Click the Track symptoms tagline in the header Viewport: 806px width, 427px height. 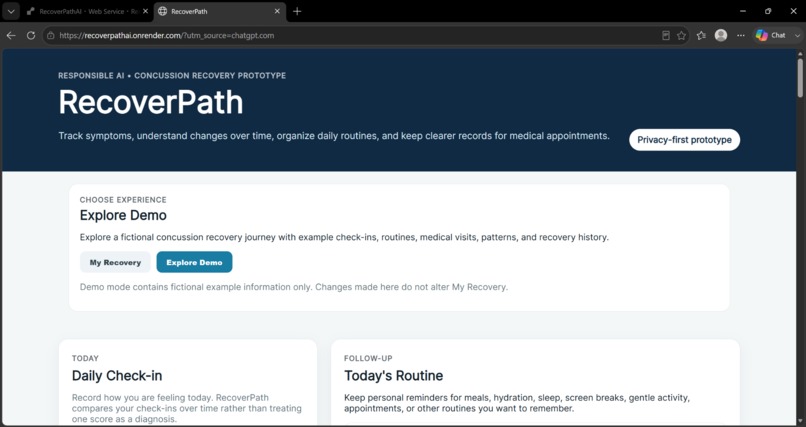coord(334,136)
